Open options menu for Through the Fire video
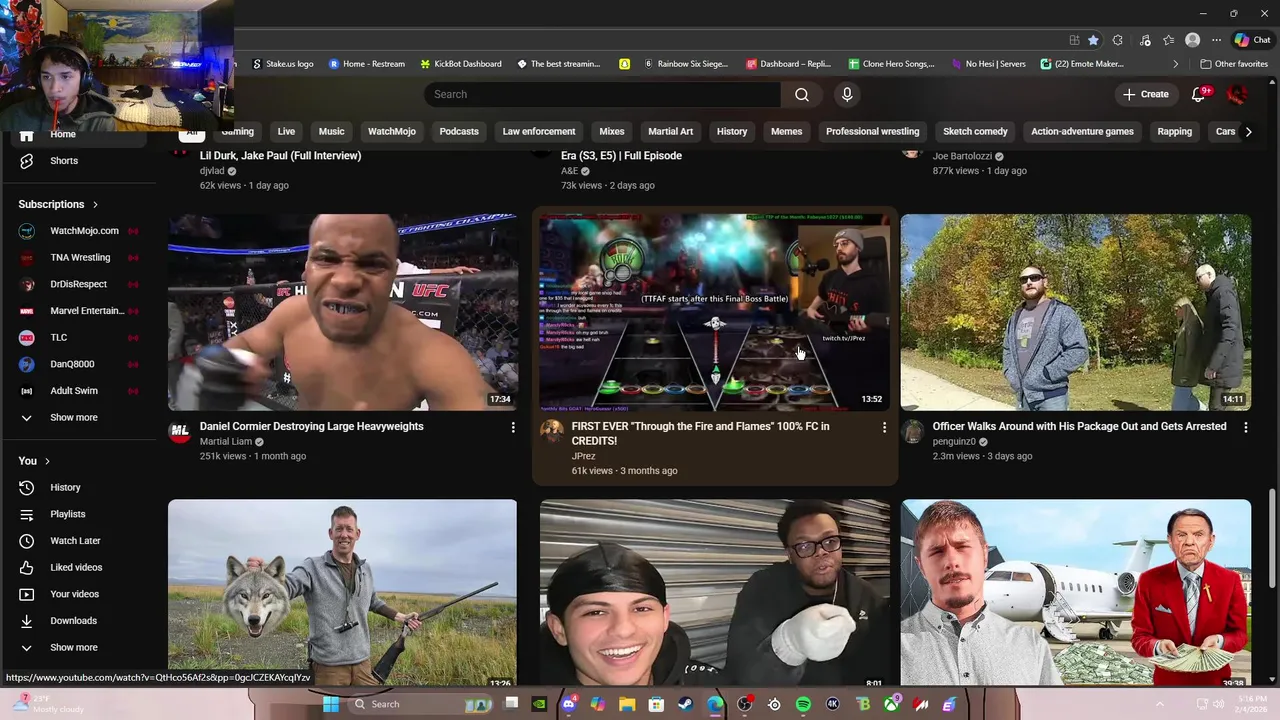 tap(884, 427)
